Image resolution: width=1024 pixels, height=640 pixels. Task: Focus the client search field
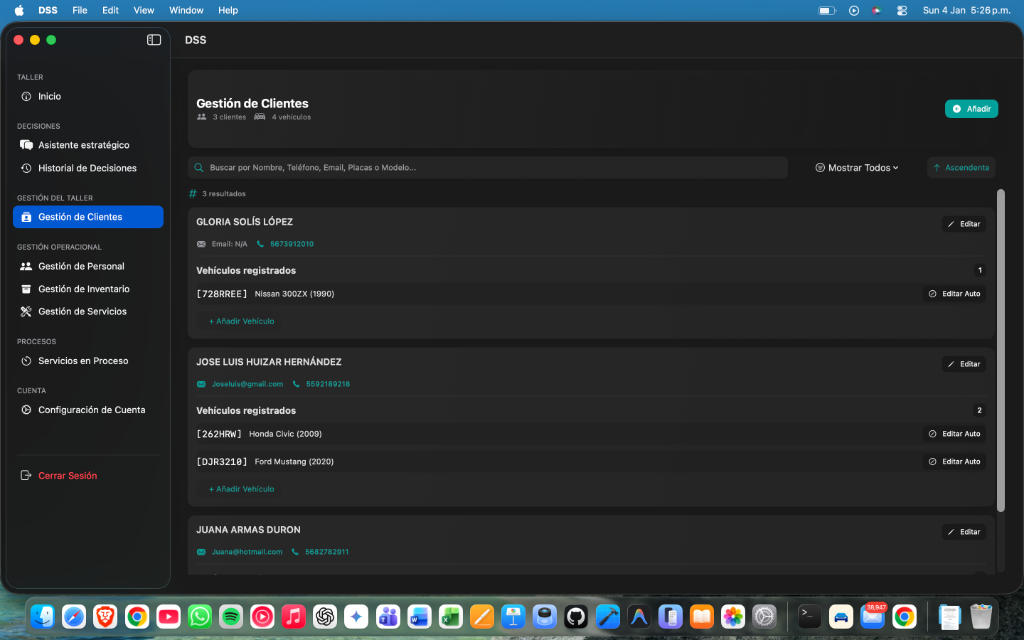490,168
